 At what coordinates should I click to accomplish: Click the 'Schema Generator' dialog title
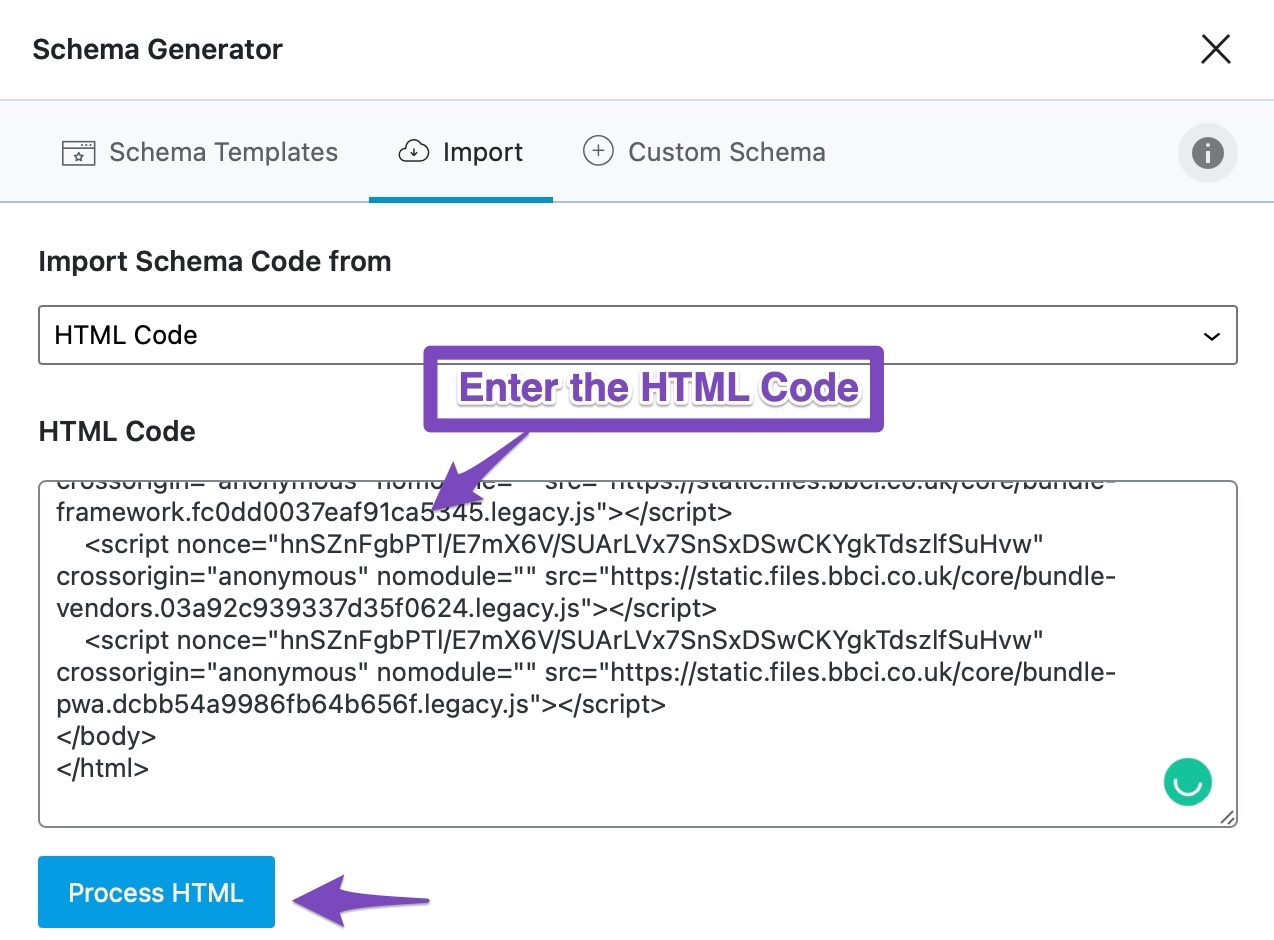click(158, 49)
